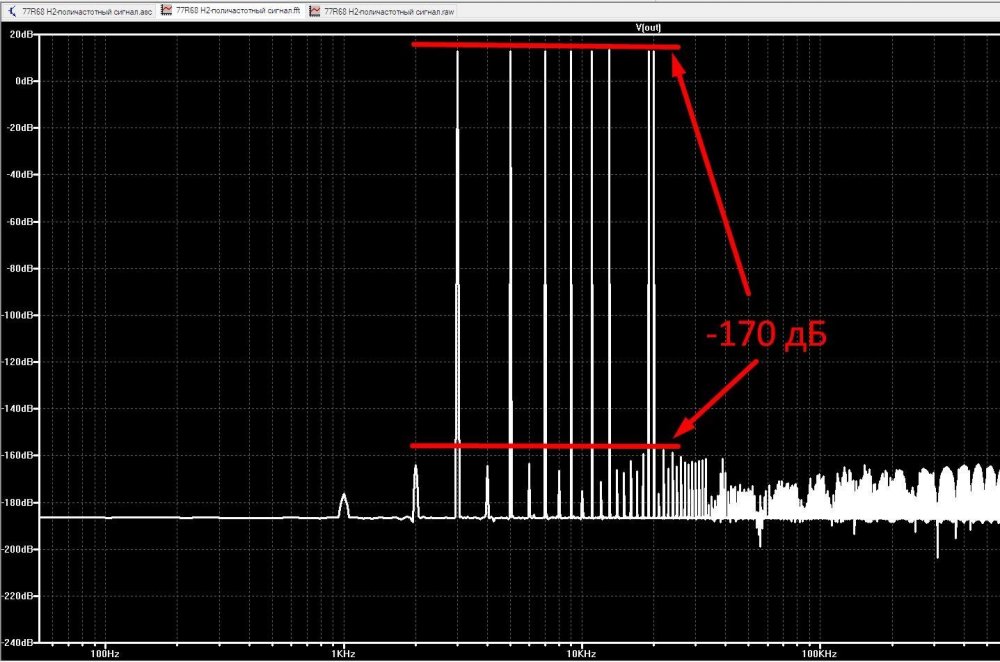Viewport: 1000px width, 662px height.
Task: Click the 10KHz frequency axis label
Action: (x=581, y=653)
